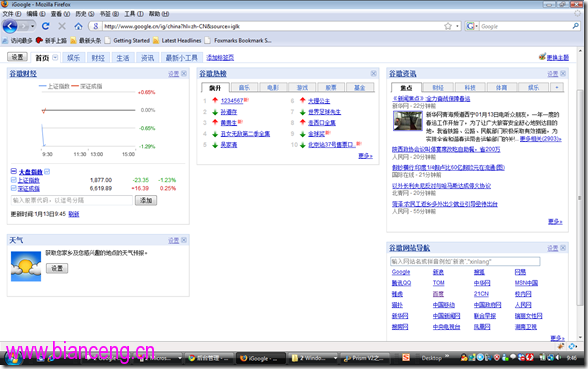The image size is (588, 369).
Task: Click the Firefox forward arrow button
Action: (x=24, y=26)
